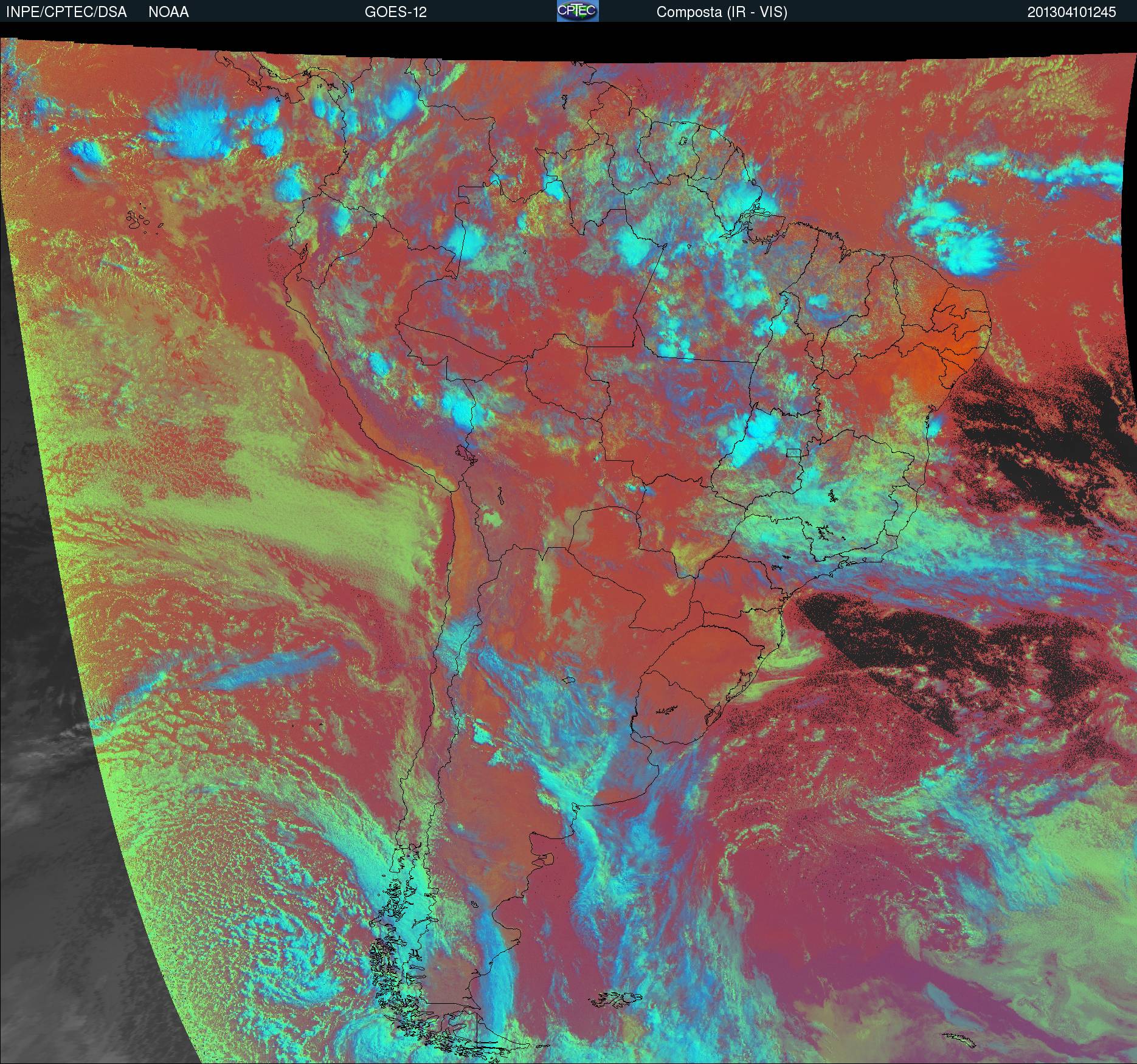Click the Composta (IR - VIS) title
The width and height of the screenshot is (1137, 1064).
[x=722, y=12]
